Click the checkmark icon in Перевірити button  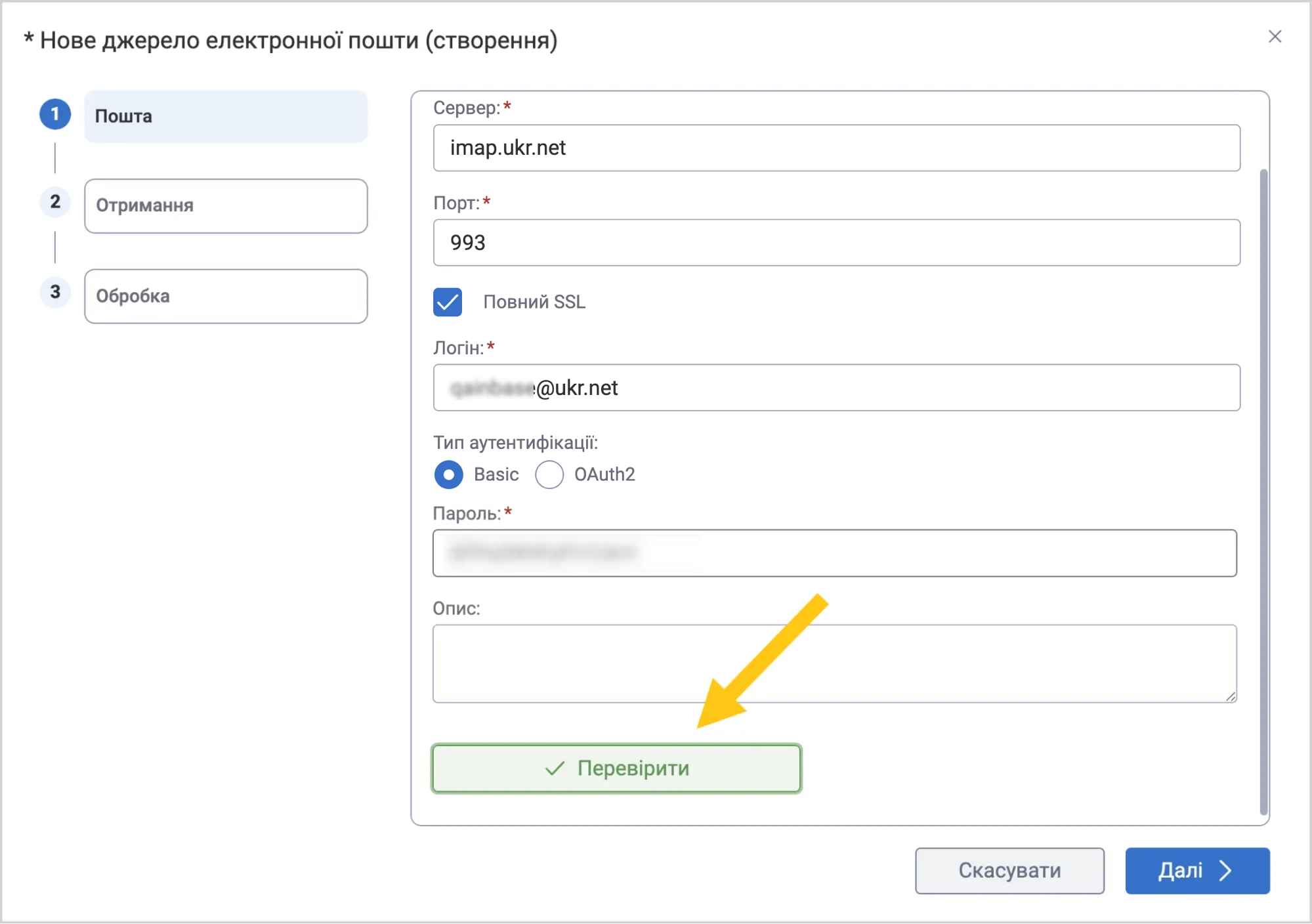[555, 768]
